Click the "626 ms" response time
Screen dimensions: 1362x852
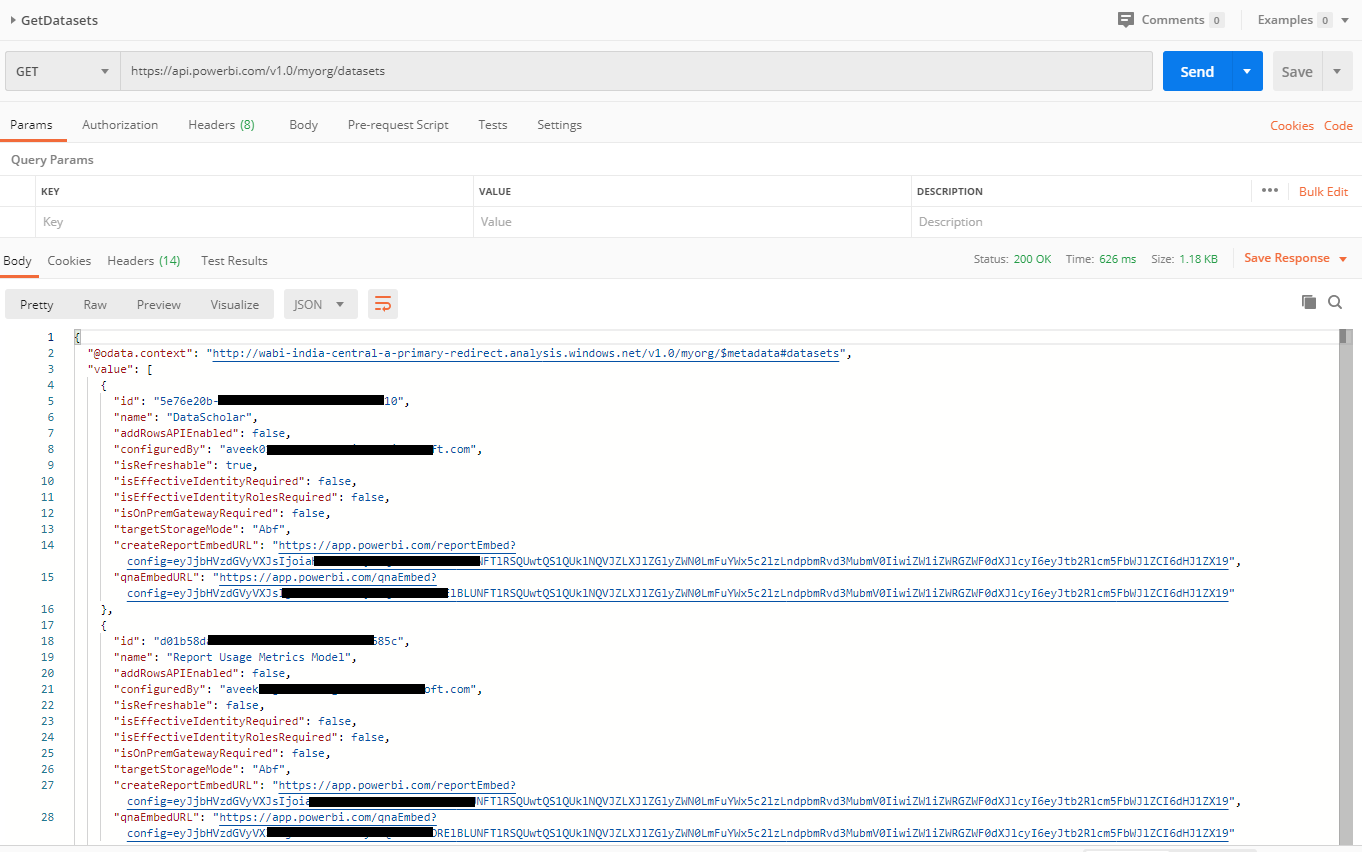coord(1117,259)
